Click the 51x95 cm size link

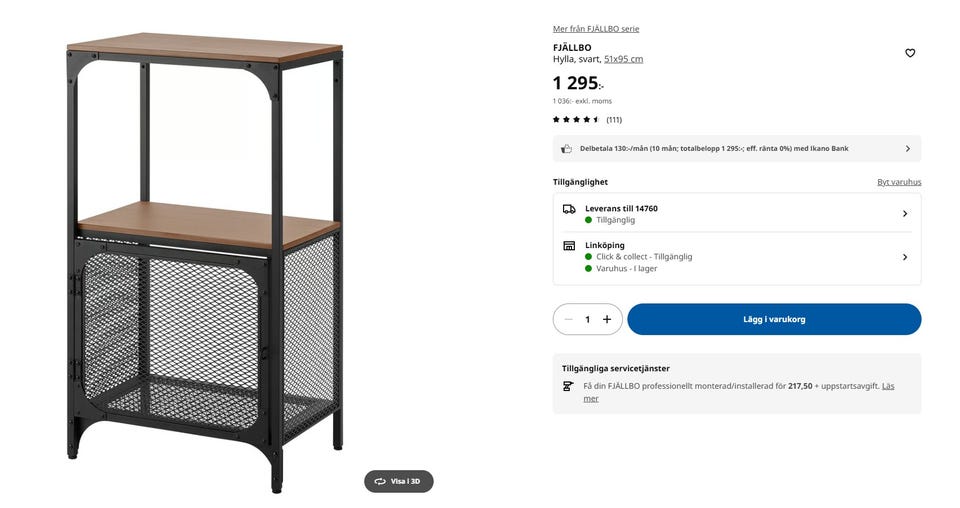point(623,59)
